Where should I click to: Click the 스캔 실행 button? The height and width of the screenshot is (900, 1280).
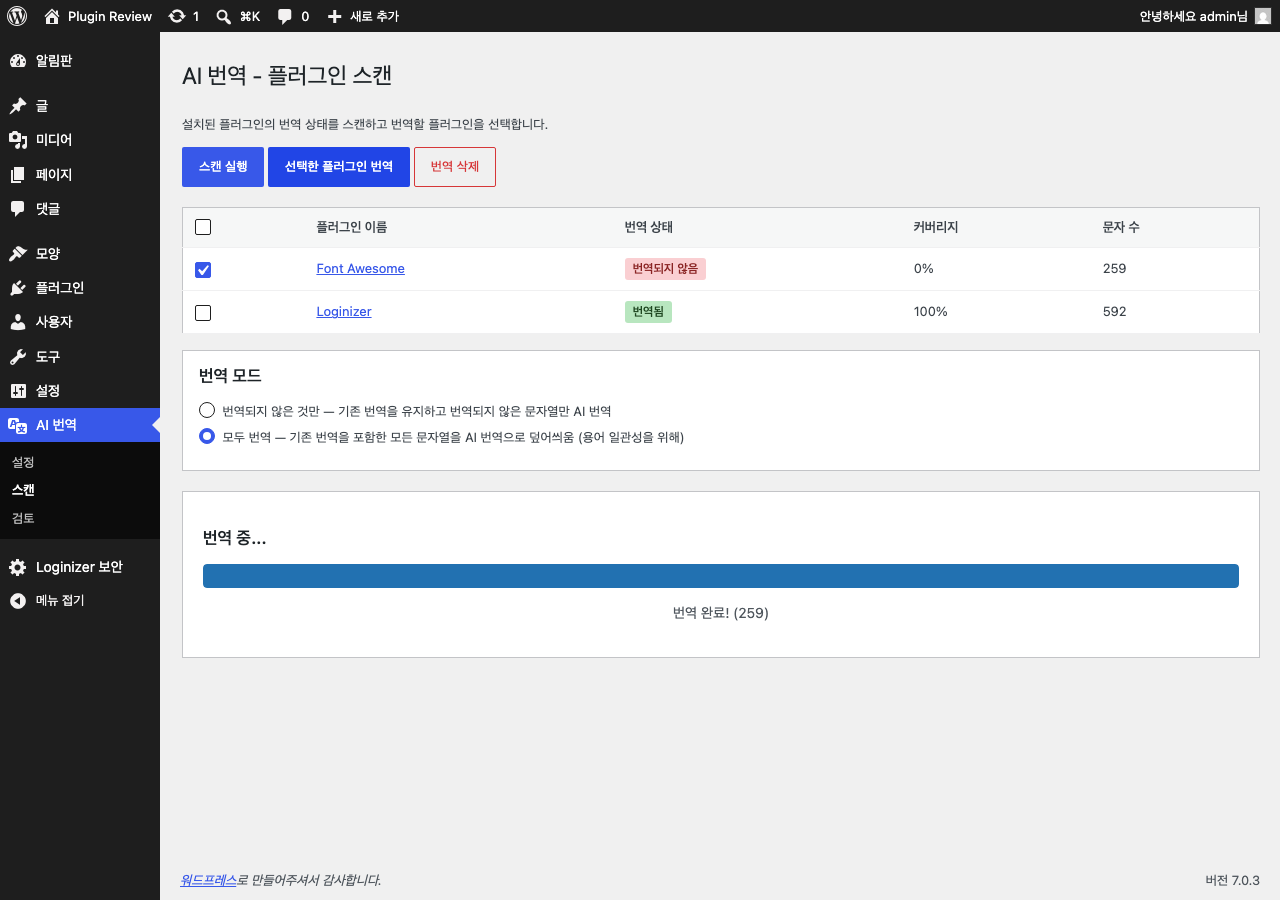tap(223, 167)
